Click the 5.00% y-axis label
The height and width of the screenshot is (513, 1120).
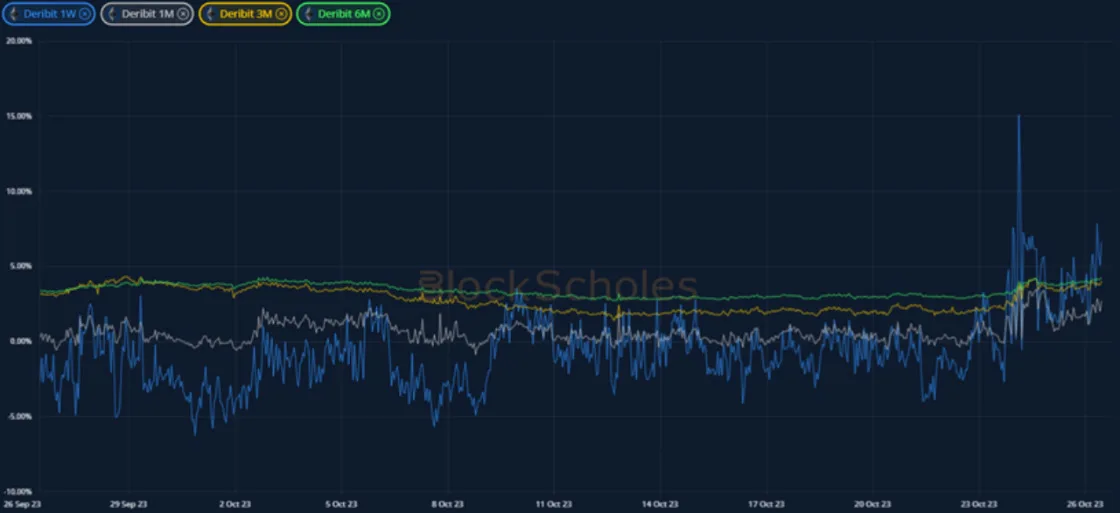pos(19,266)
